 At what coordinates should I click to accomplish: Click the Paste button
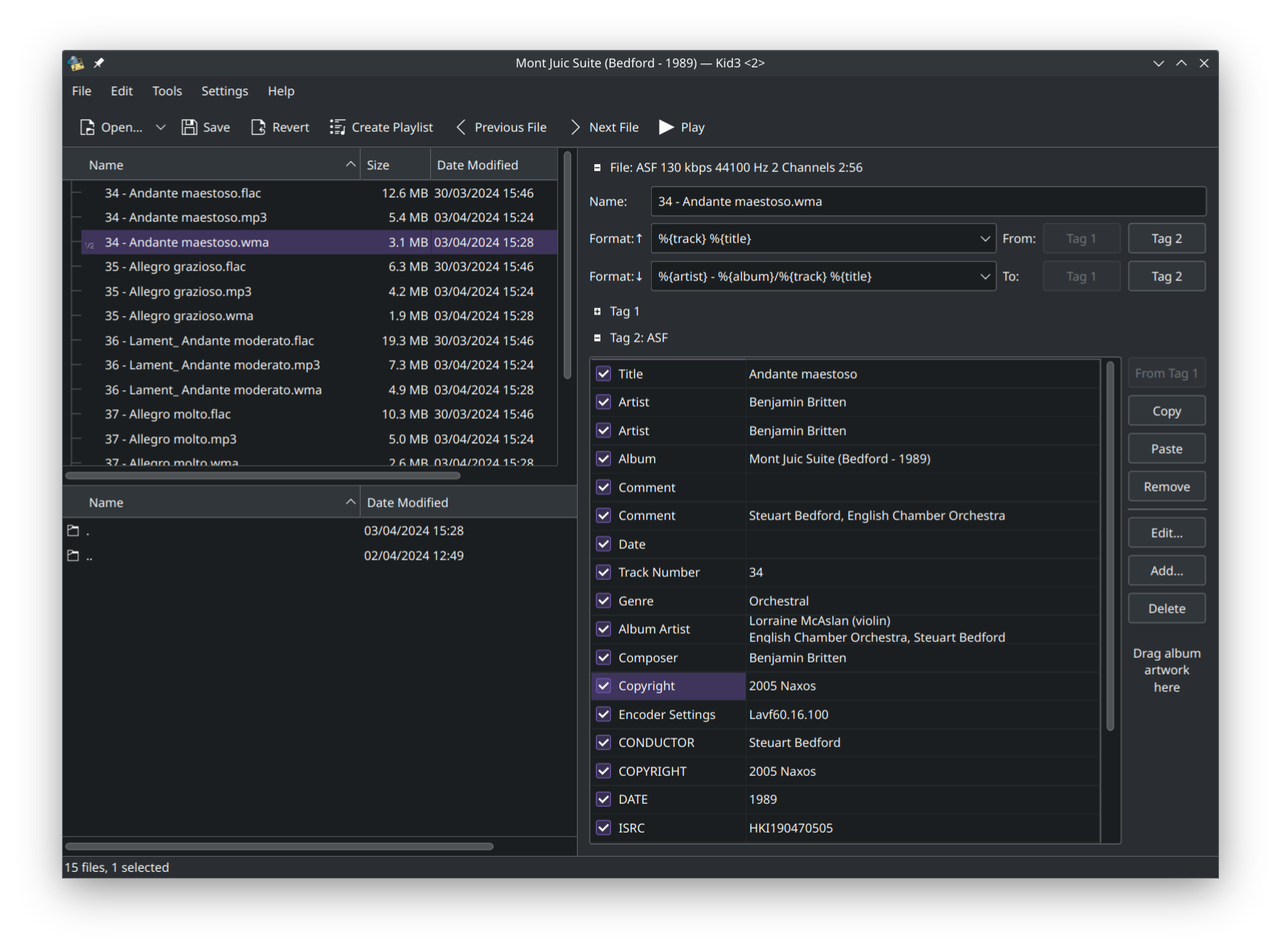[1166, 448]
